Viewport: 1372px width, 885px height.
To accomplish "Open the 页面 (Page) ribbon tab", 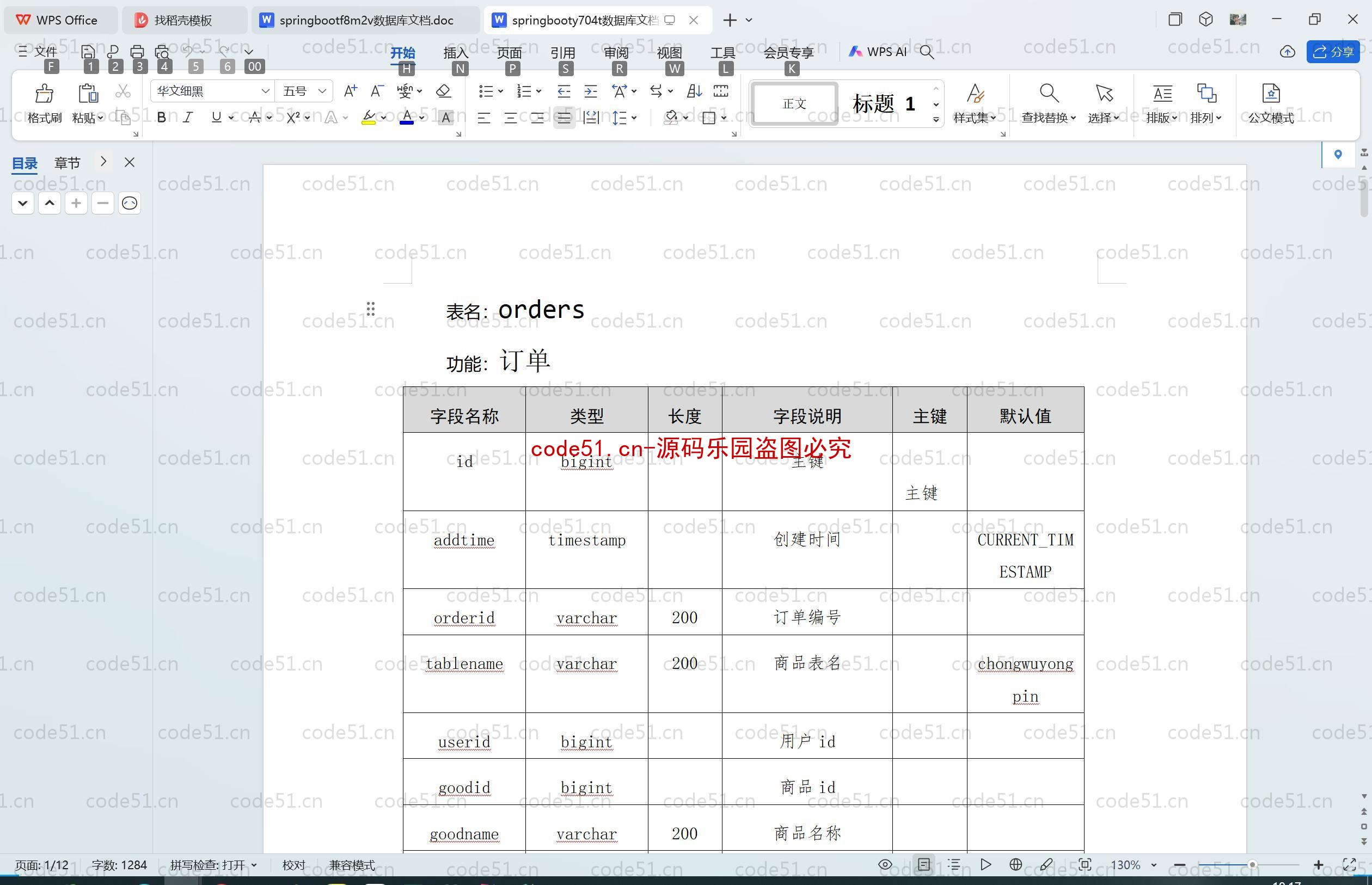I will point(509,52).
